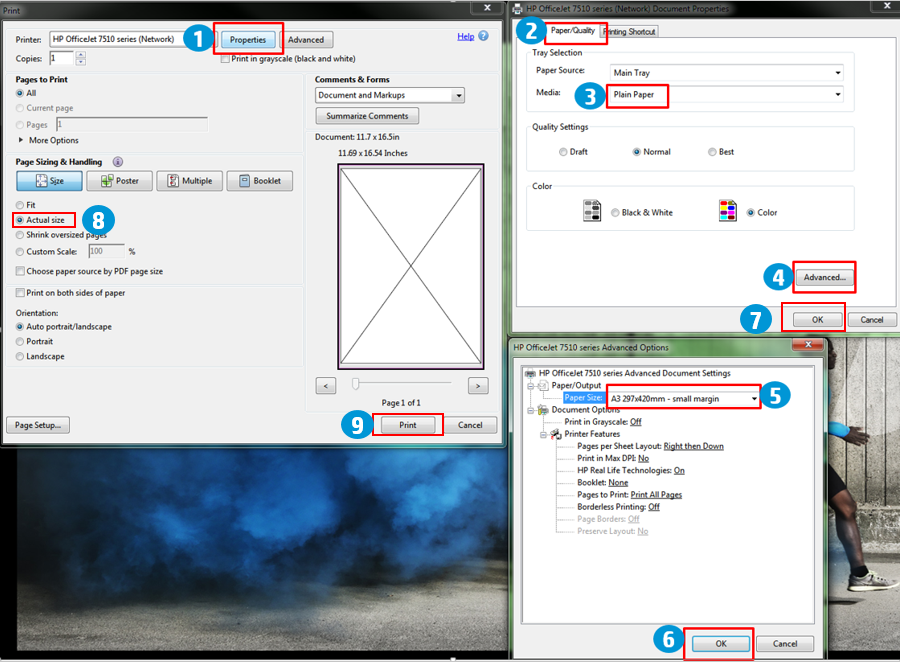Click the Help question mark icon

[x=483, y=36]
